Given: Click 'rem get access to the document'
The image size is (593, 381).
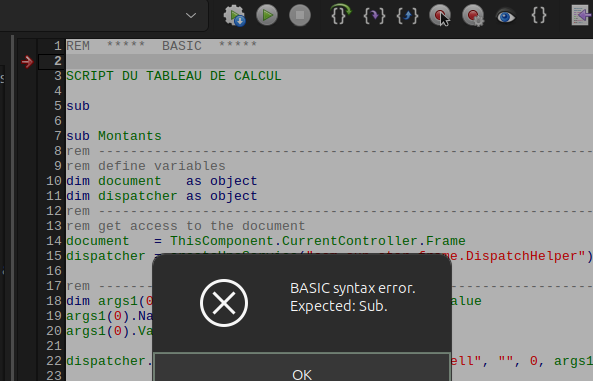Looking at the screenshot, I should [186, 226].
